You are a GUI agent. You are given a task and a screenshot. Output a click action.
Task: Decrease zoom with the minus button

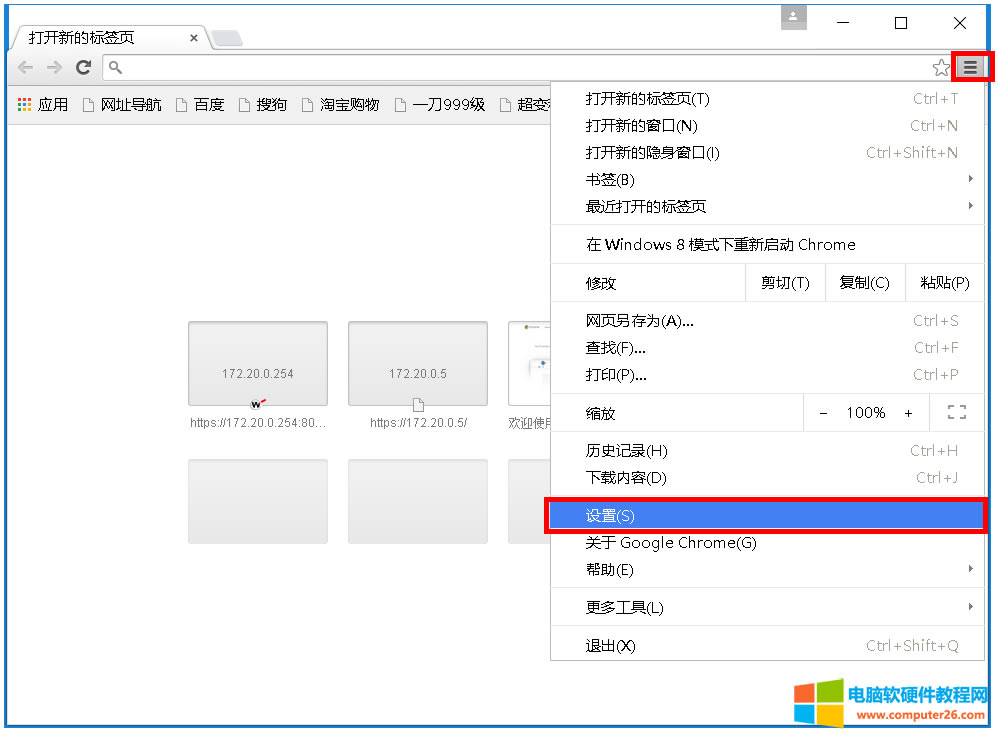coord(823,413)
